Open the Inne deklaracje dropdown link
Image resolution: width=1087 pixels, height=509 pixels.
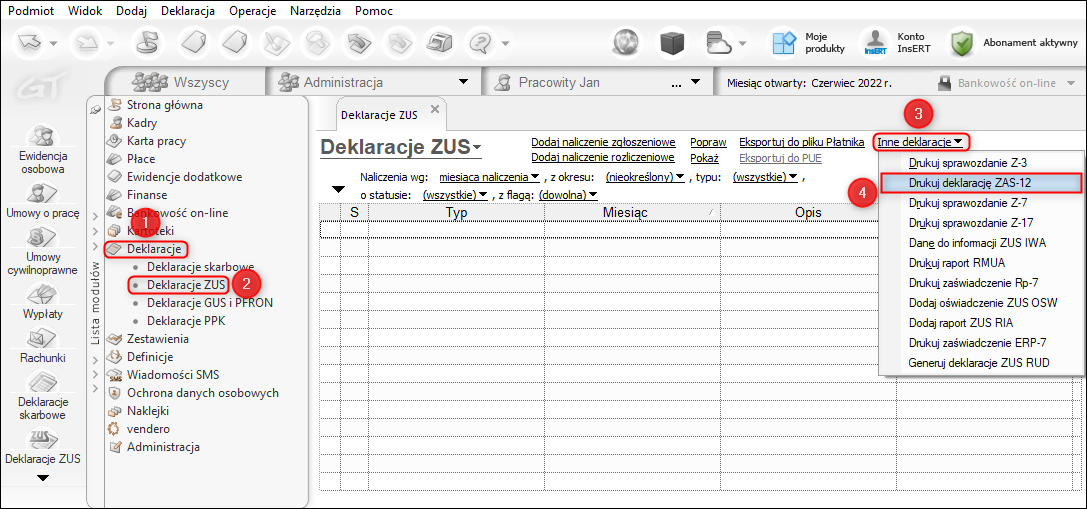tap(919, 142)
